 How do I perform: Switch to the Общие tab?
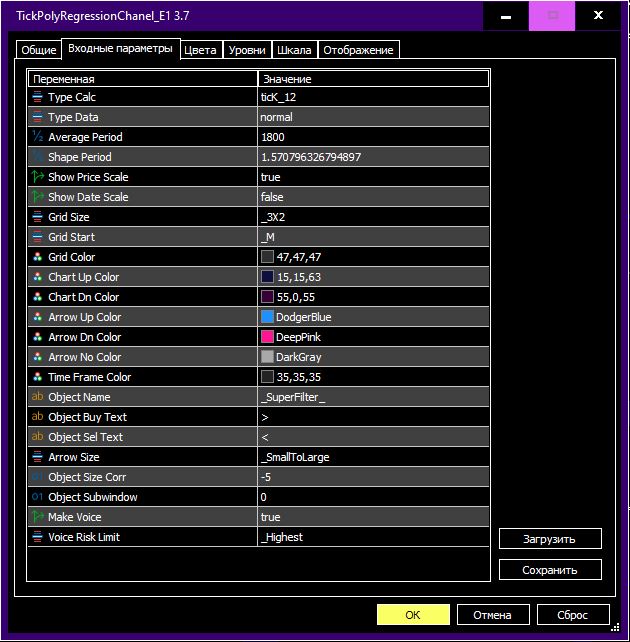pos(38,50)
